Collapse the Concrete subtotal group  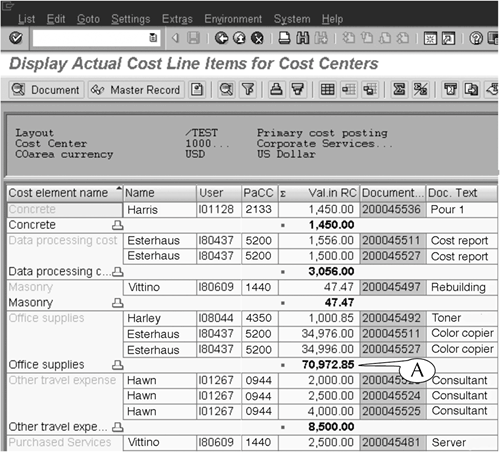(117, 225)
